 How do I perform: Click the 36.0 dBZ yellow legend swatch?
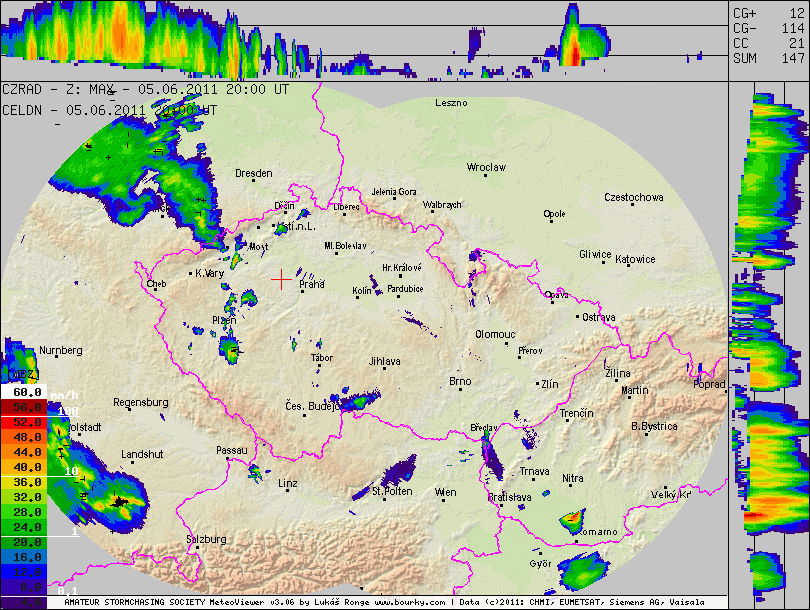click(24, 482)
